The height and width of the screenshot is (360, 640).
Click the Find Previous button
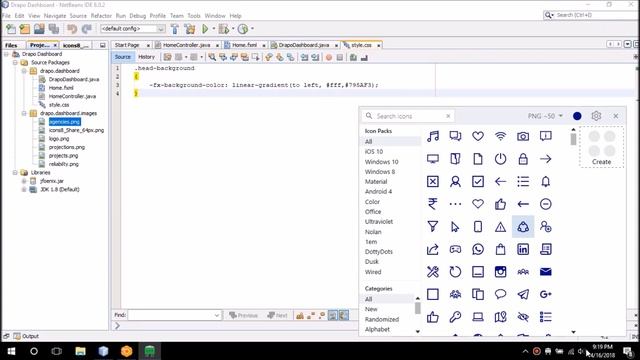244,316
